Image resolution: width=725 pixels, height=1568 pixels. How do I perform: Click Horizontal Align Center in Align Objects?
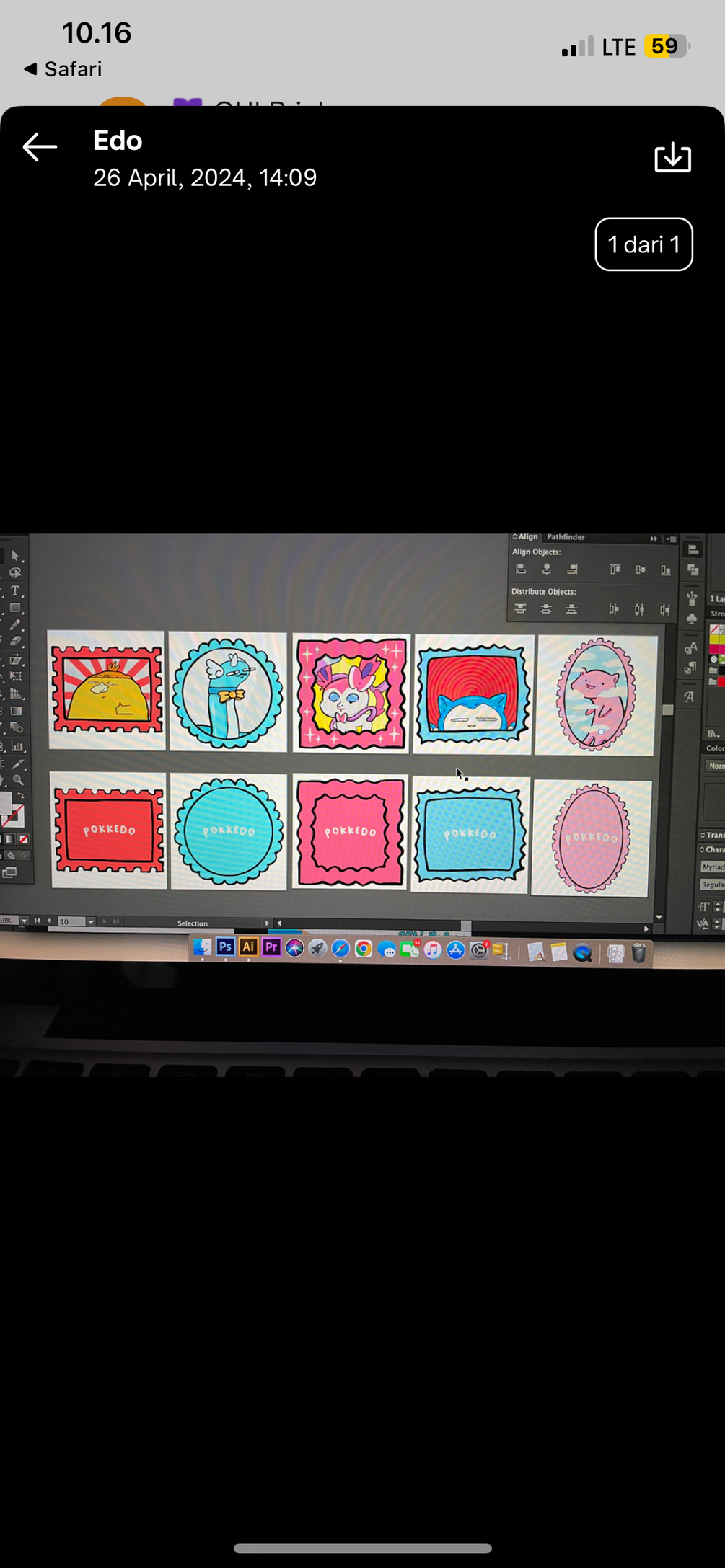(547, 569)
